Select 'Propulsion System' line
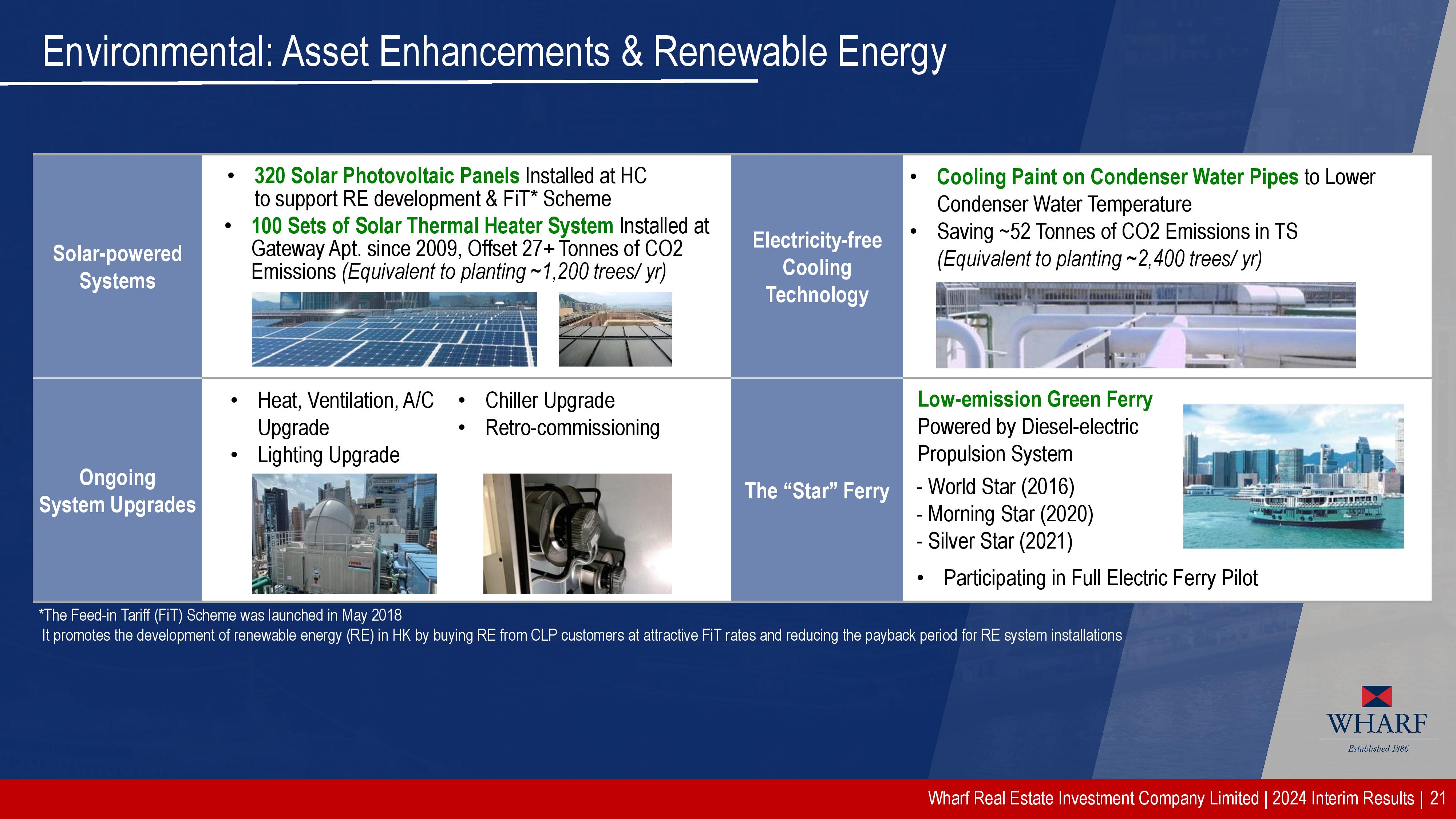This screenshot has height=819, width=1456. (995, 454)
